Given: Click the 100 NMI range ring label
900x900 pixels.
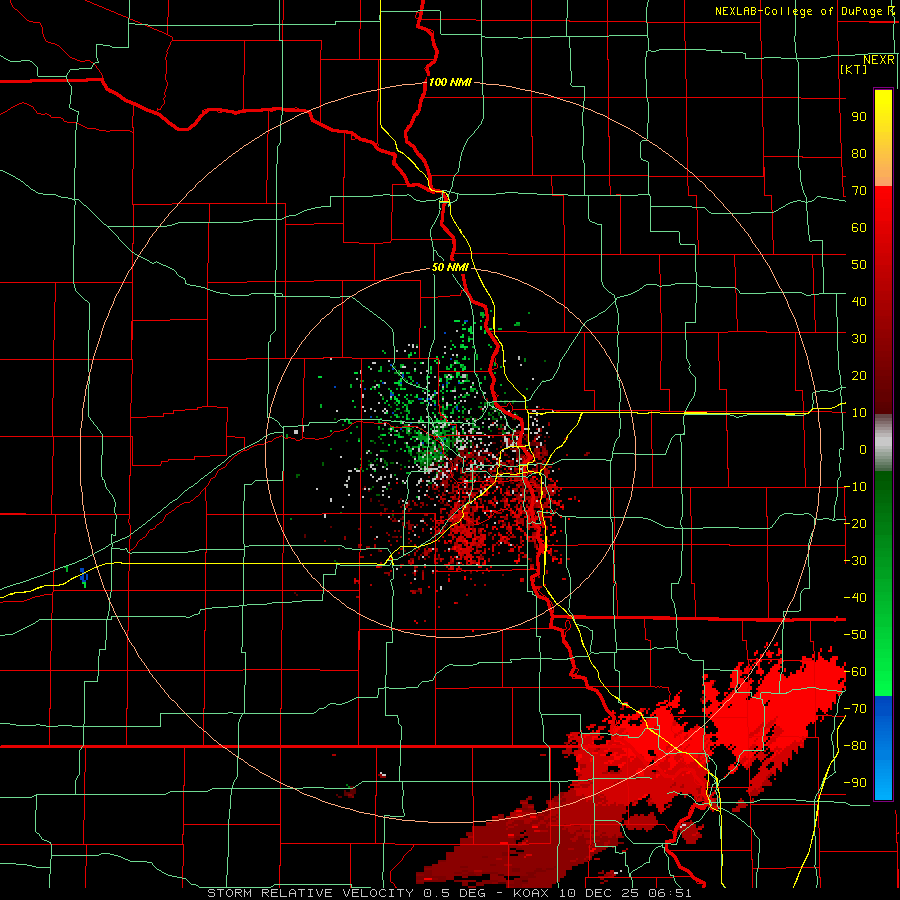Looking at the screenshot, I should point(450,82).
